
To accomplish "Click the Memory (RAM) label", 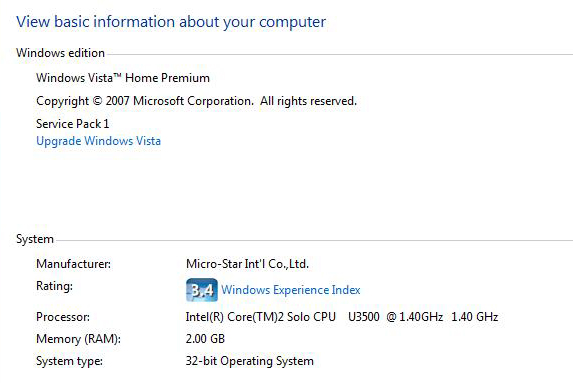I will (x=78, y=339).
